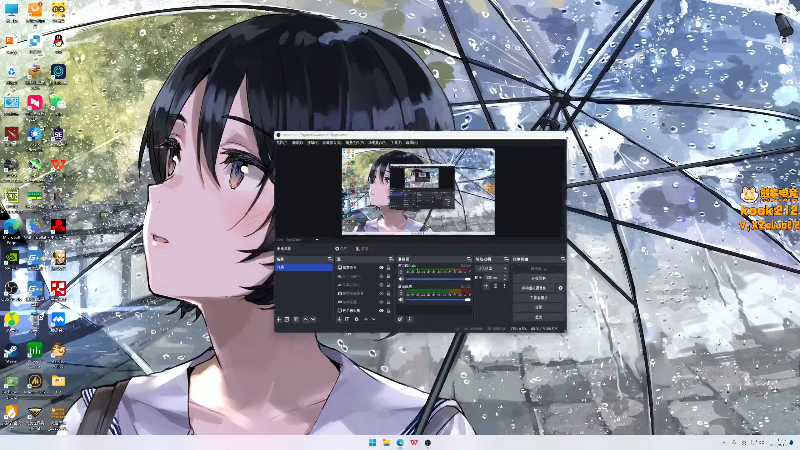
Task: Float the Audio Mixer dock panel
Action: 469,259
